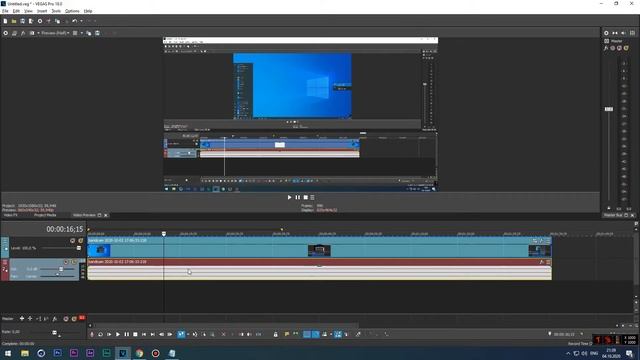Copy snapshot to clipboard icon
This screenshot has width=640, height=360.
(89, 33)
